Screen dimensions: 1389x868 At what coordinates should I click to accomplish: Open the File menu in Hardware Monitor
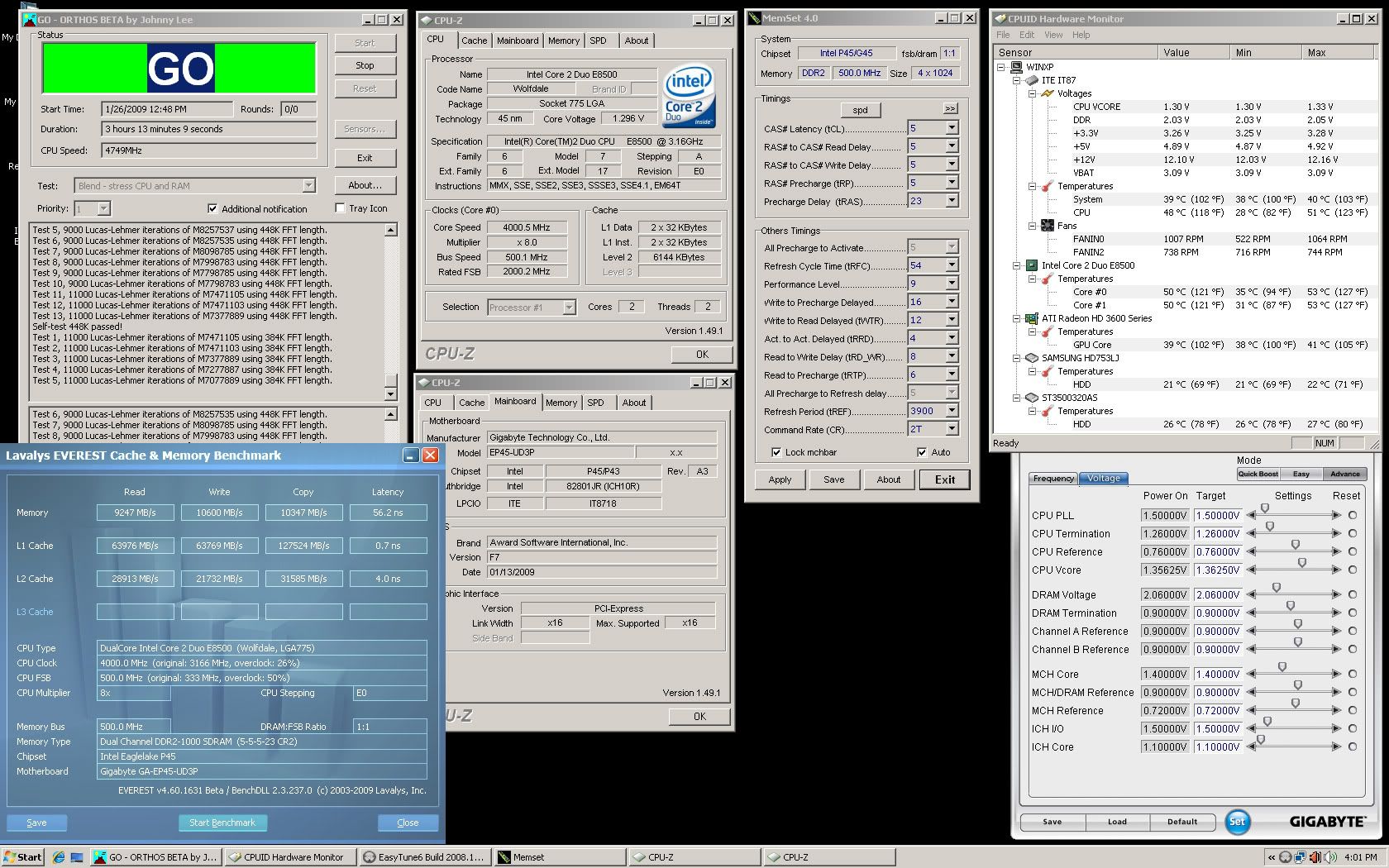pyautogui.click(x=1003, y=35)
